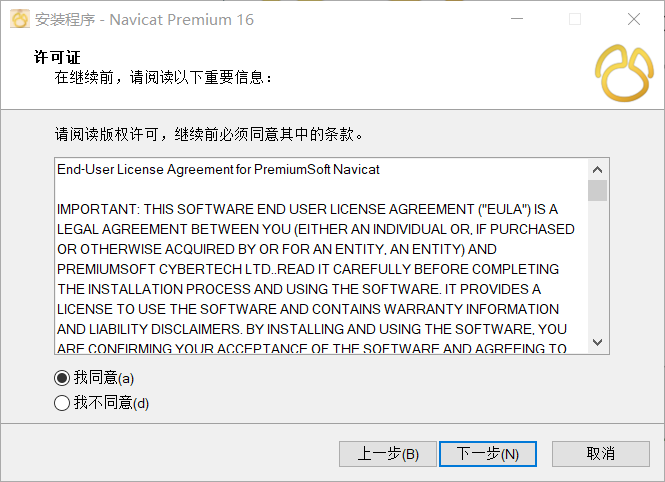Click the 下一步(N) button
665x482 pixels.
tap(488, 454)
